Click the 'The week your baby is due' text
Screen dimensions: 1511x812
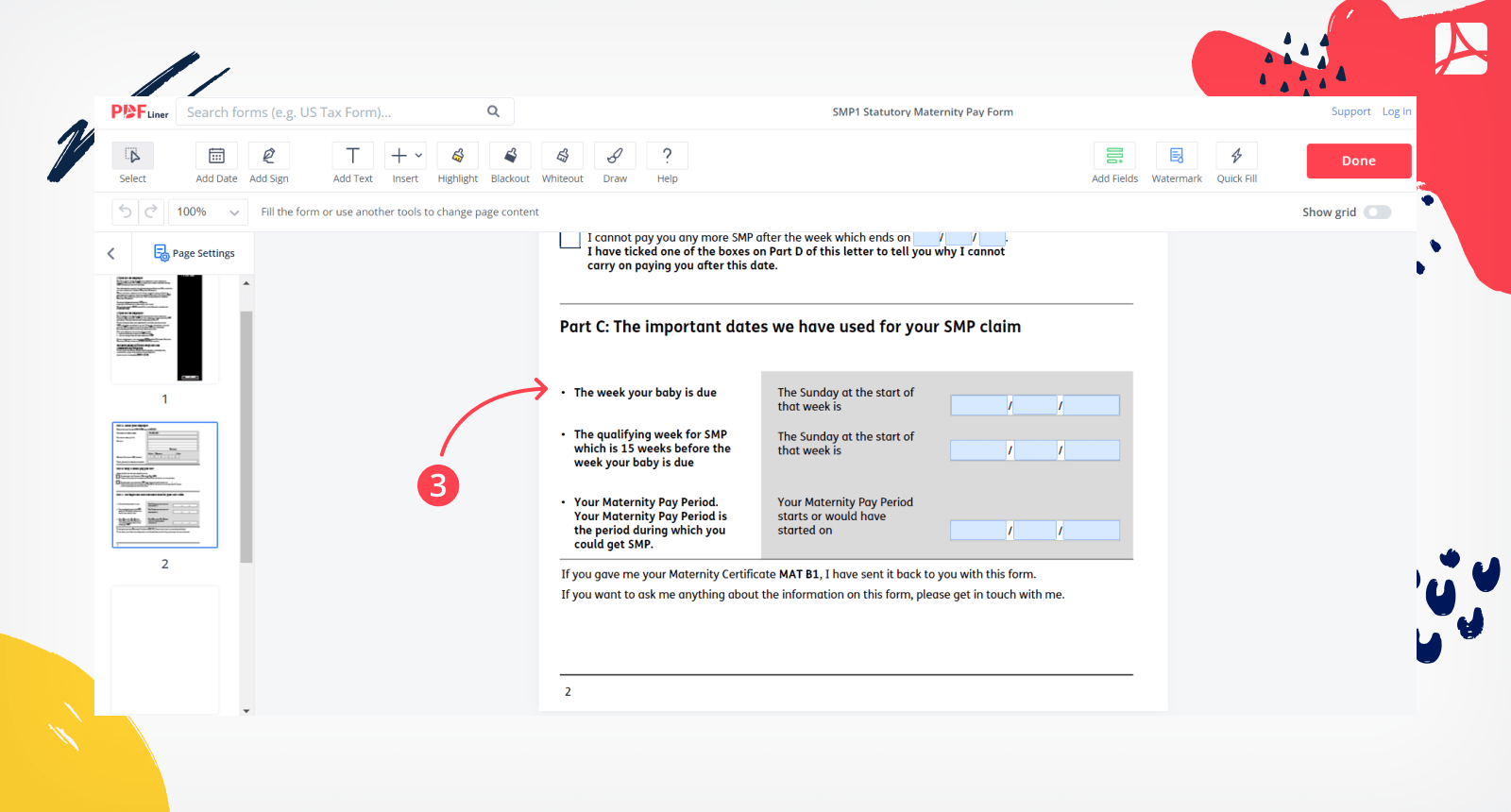coord(645,393)
